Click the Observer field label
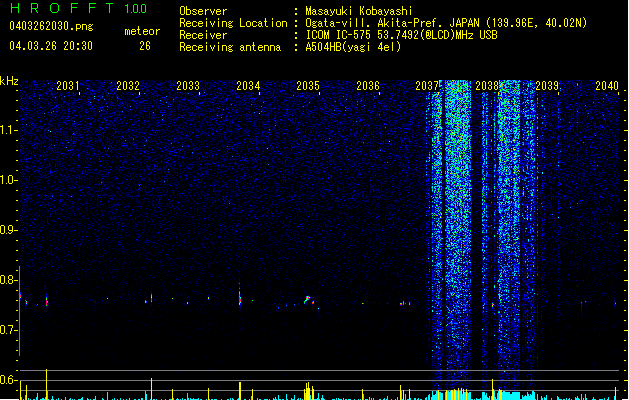This screenshot has height=400, width=629. pyautogui.click(x=203, y=11)
